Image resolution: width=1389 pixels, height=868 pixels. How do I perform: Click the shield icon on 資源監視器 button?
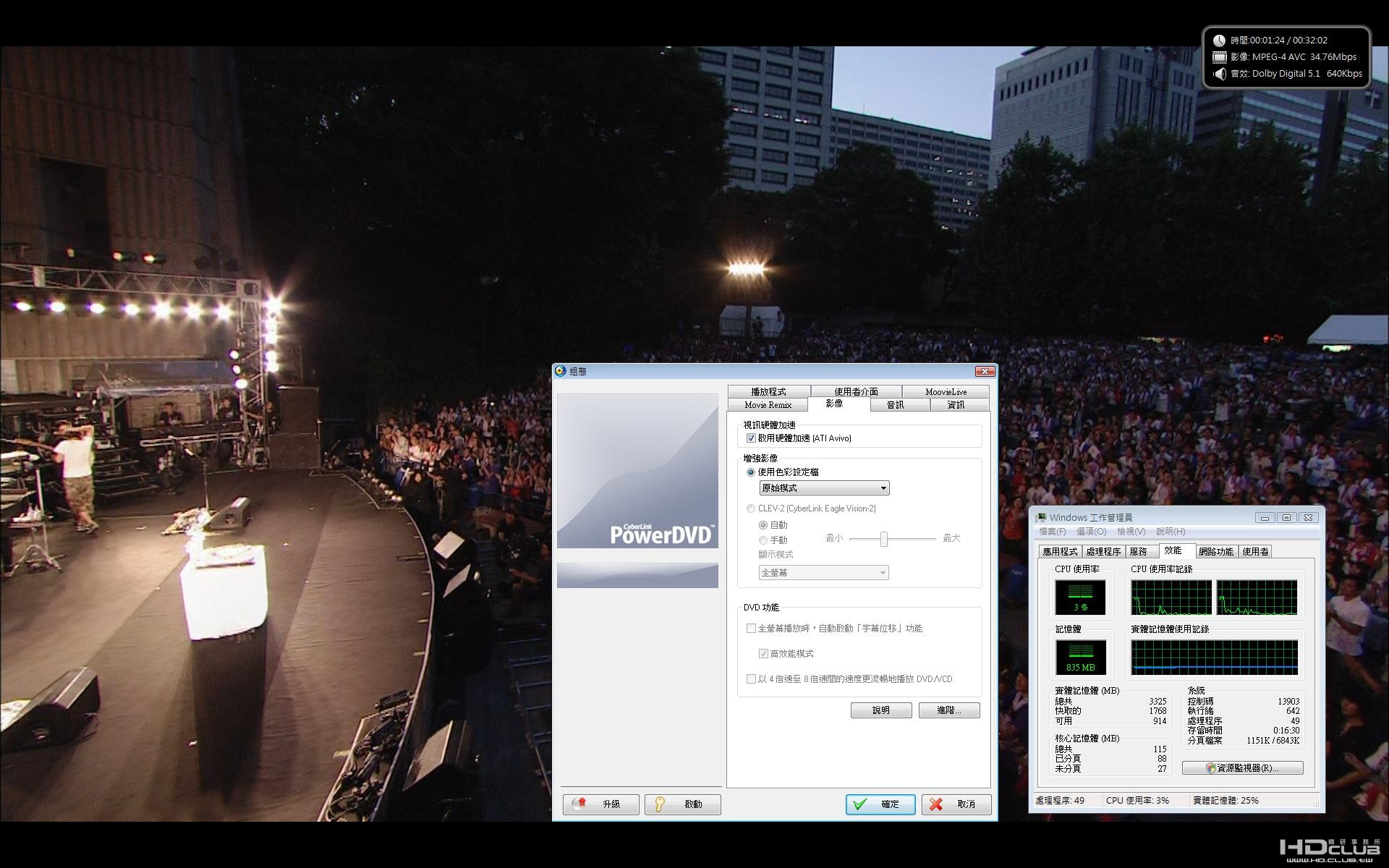tap(1211, 768)
